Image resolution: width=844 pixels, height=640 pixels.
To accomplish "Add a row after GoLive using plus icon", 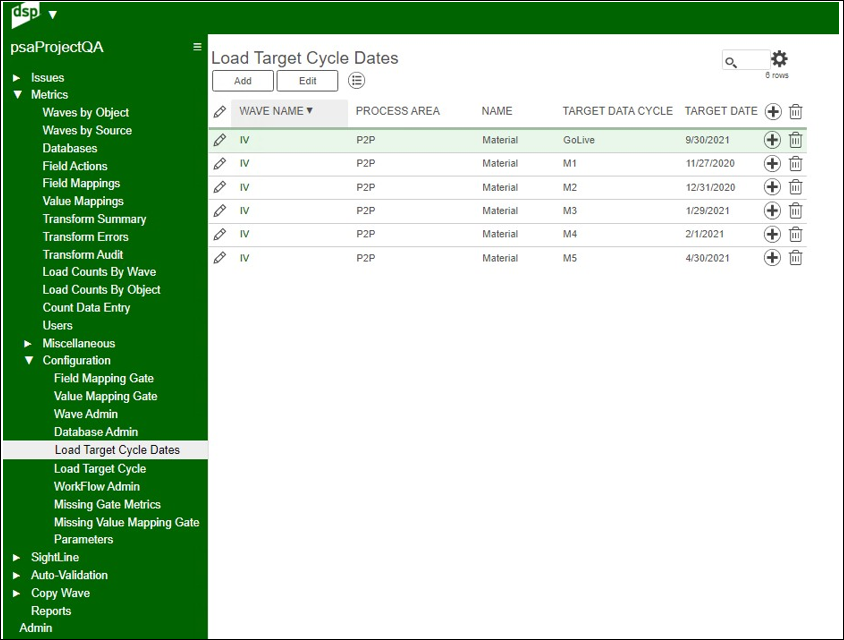I will click(772, 140).
